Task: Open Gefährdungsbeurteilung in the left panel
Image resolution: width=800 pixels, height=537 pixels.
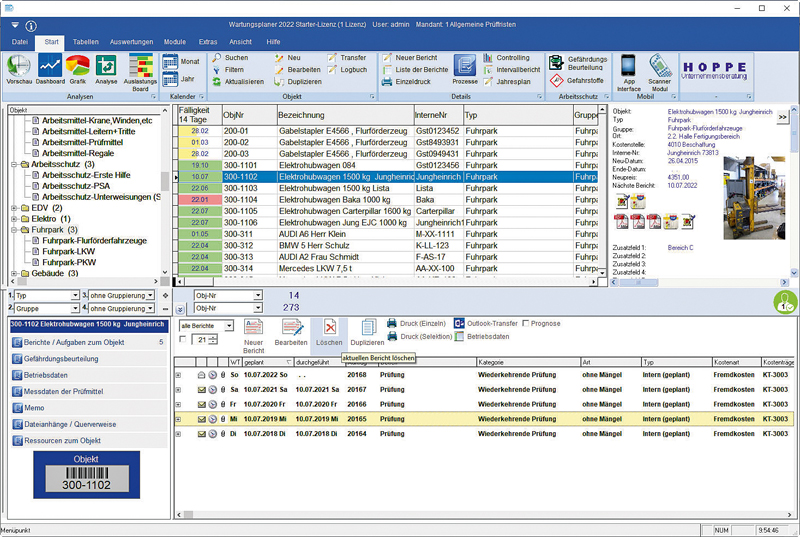Action: click(x=60, y=358)
